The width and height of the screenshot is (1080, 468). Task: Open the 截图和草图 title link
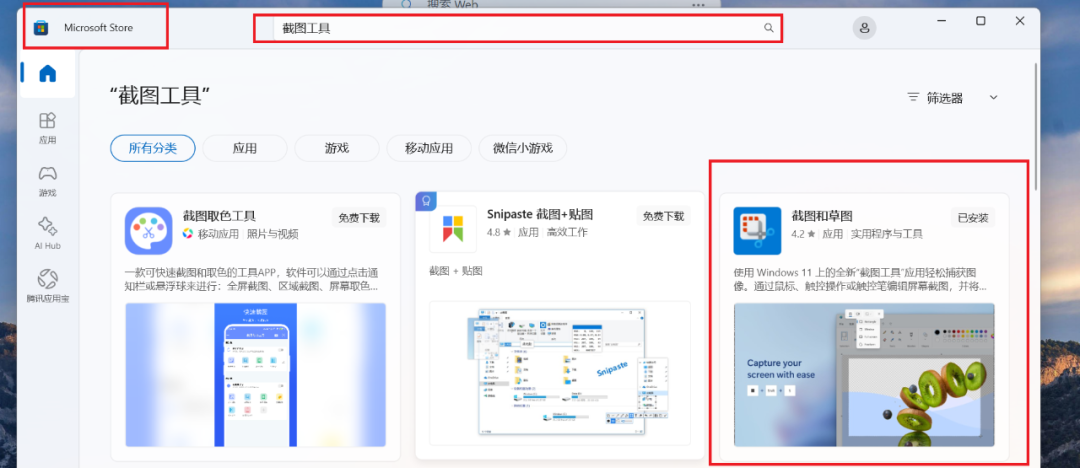point(822,216)
